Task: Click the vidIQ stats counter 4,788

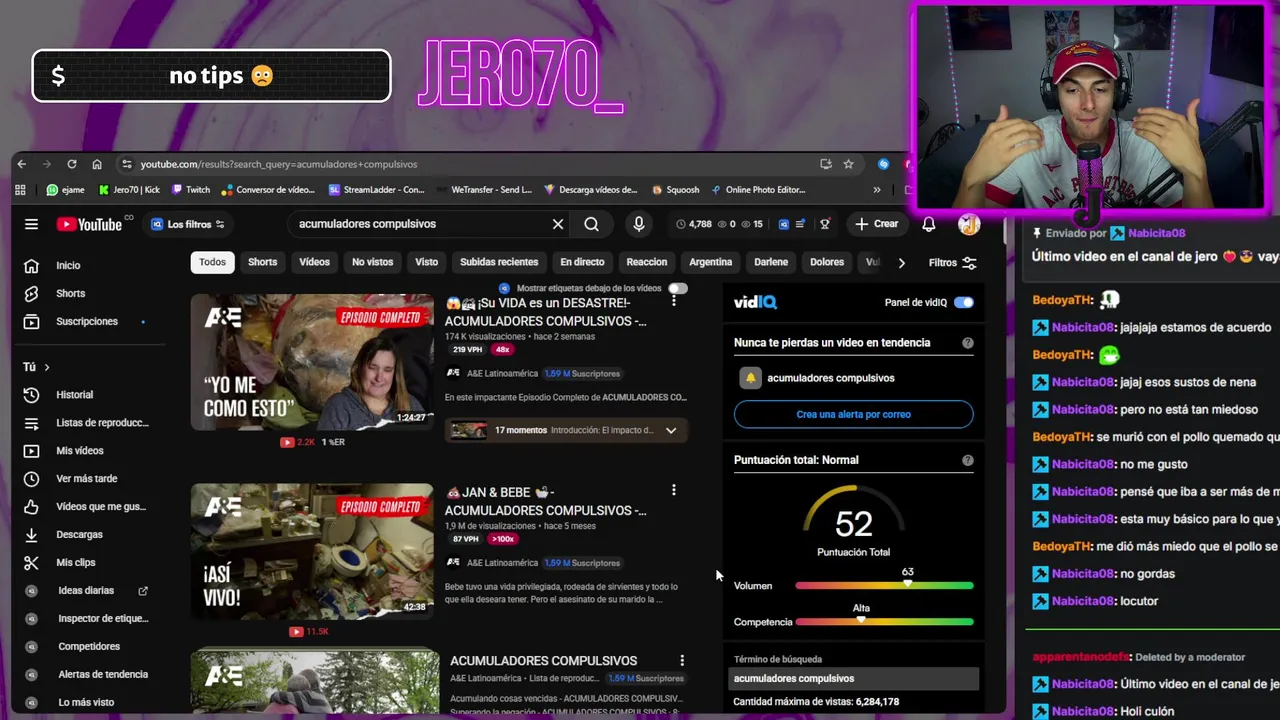Action: click(x=693, y=224)
